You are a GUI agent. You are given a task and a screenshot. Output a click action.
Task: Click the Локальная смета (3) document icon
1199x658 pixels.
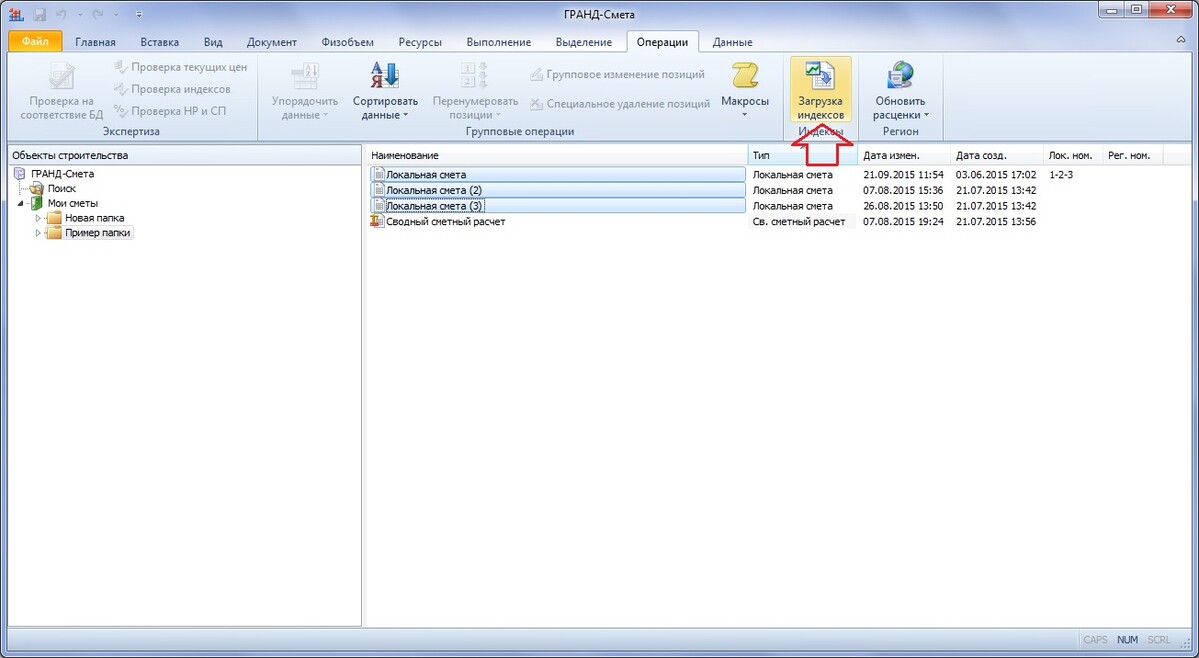coord(379,206)
